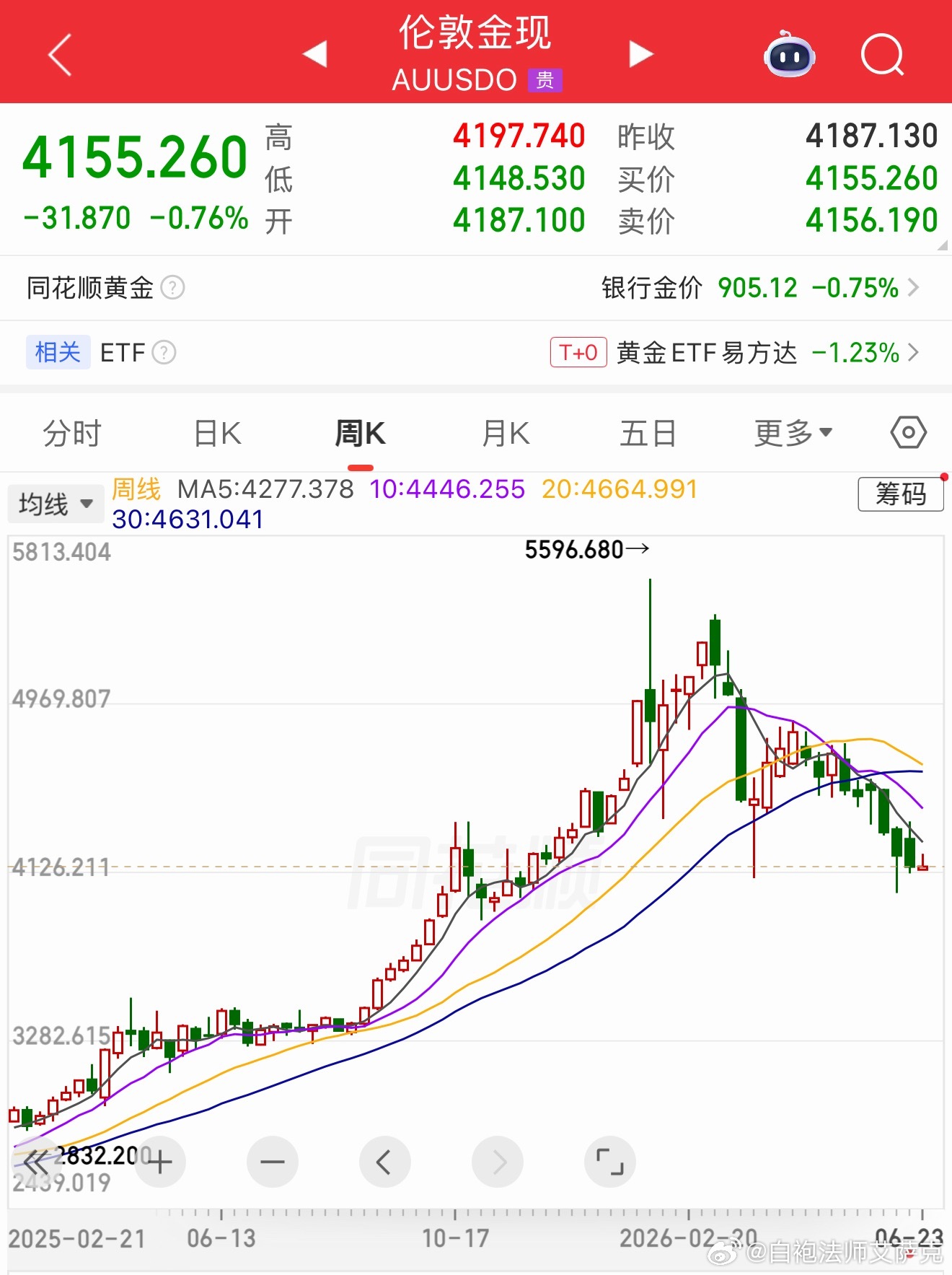Screen dimensions: 952x1275
Task: Switch to next instrument with right triangle
Action: point(640,54)
